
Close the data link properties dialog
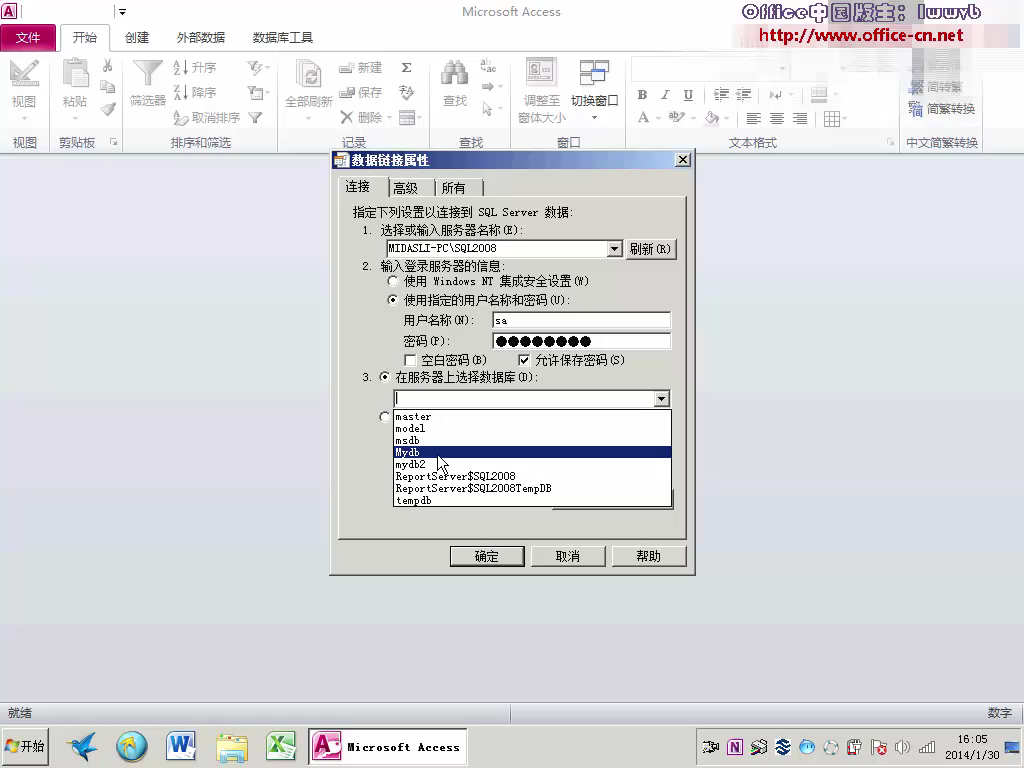[682, 160]
